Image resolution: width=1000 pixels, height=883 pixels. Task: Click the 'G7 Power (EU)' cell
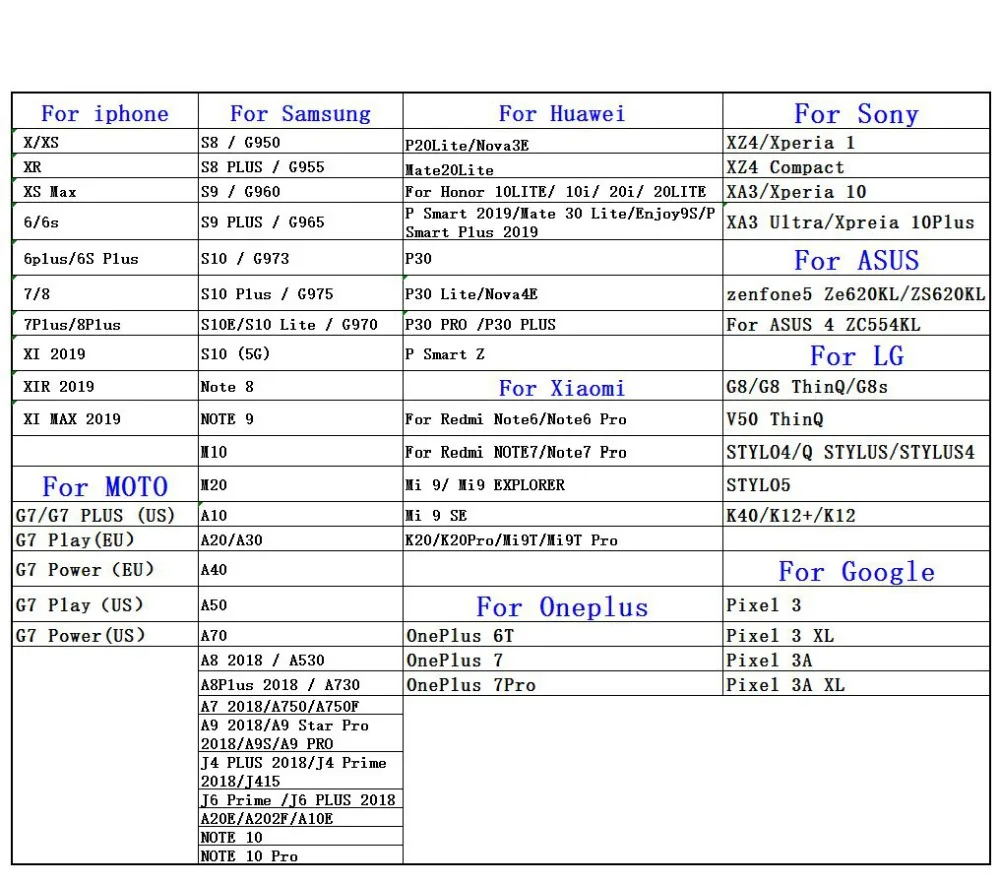[105, 569]
